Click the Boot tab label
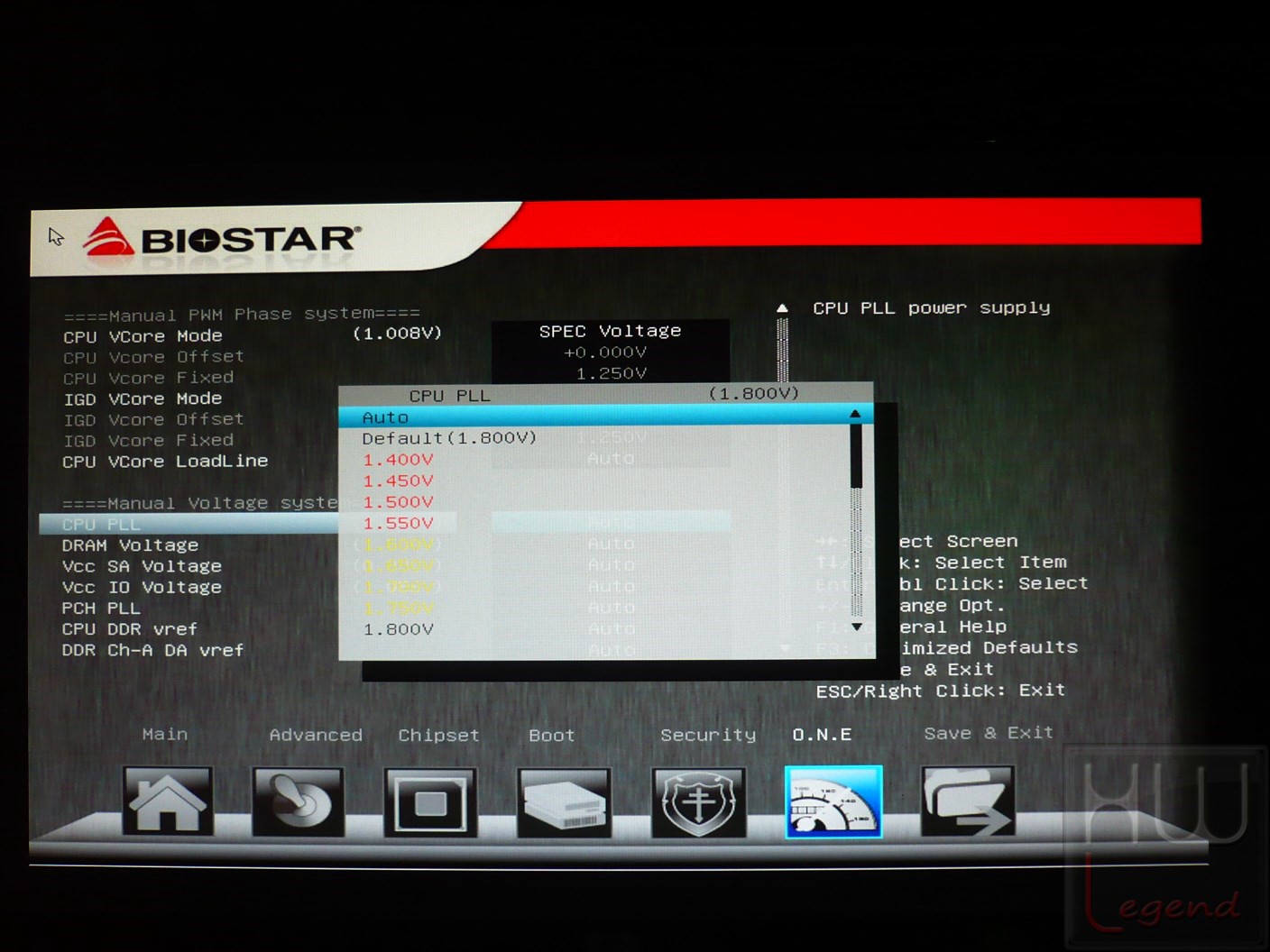Screen dimensions: 1270x952 click(x=551, y=736)
